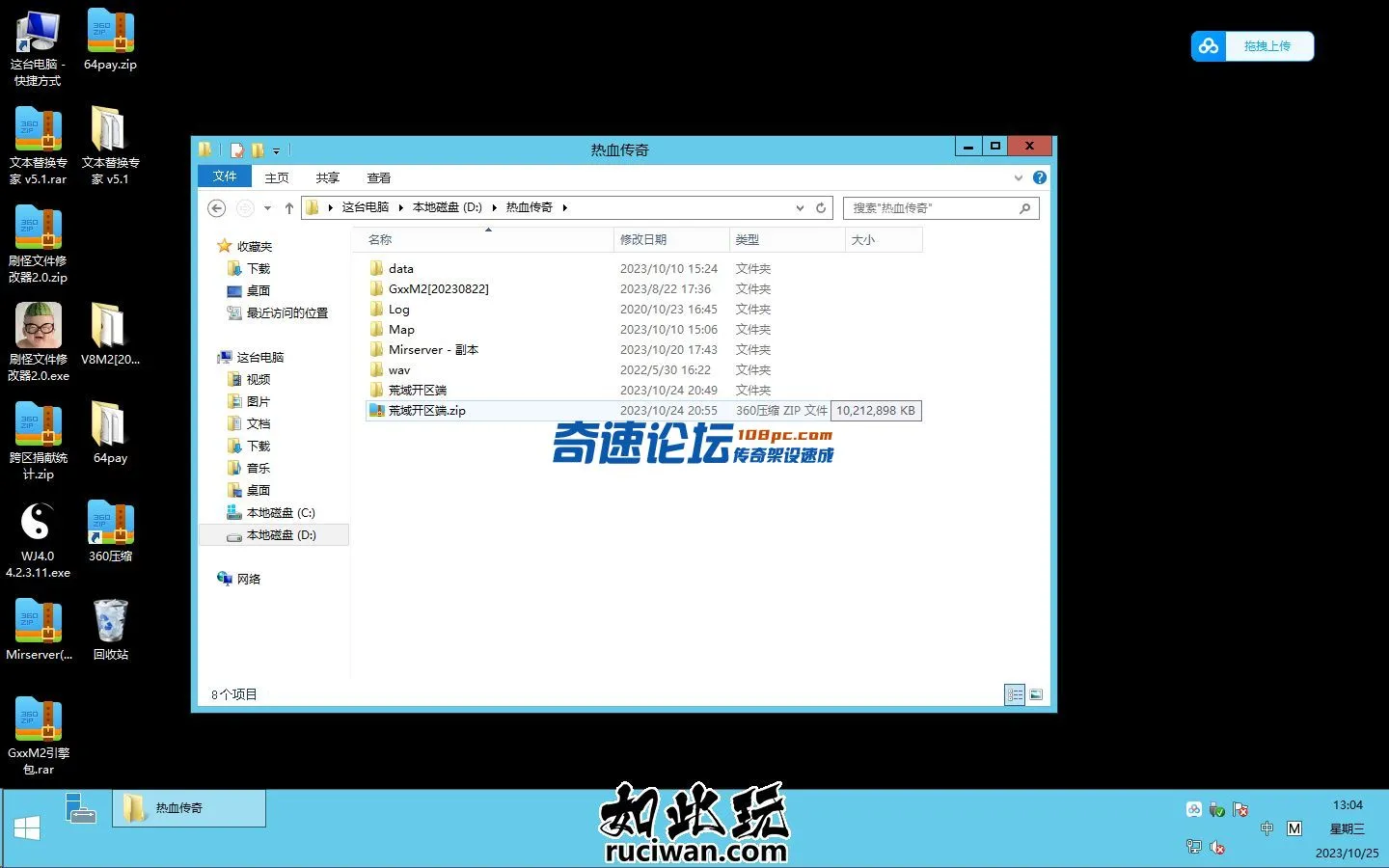Sort by the 修改日期 column header

tap(671, 239)
